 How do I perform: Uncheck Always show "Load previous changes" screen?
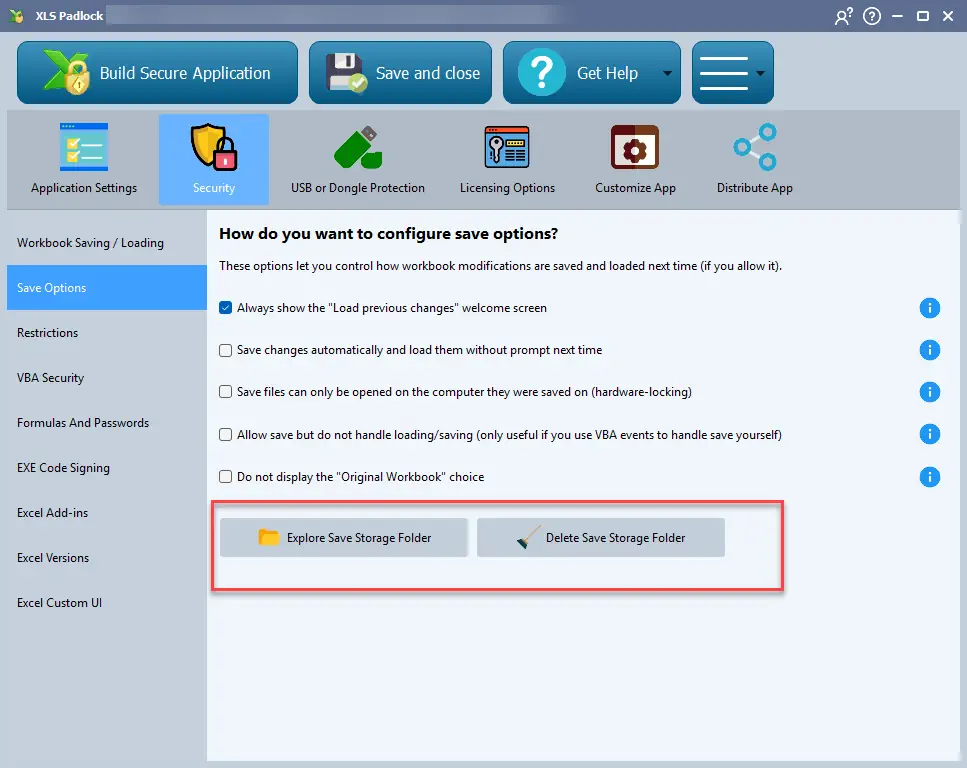pos(226,308)
